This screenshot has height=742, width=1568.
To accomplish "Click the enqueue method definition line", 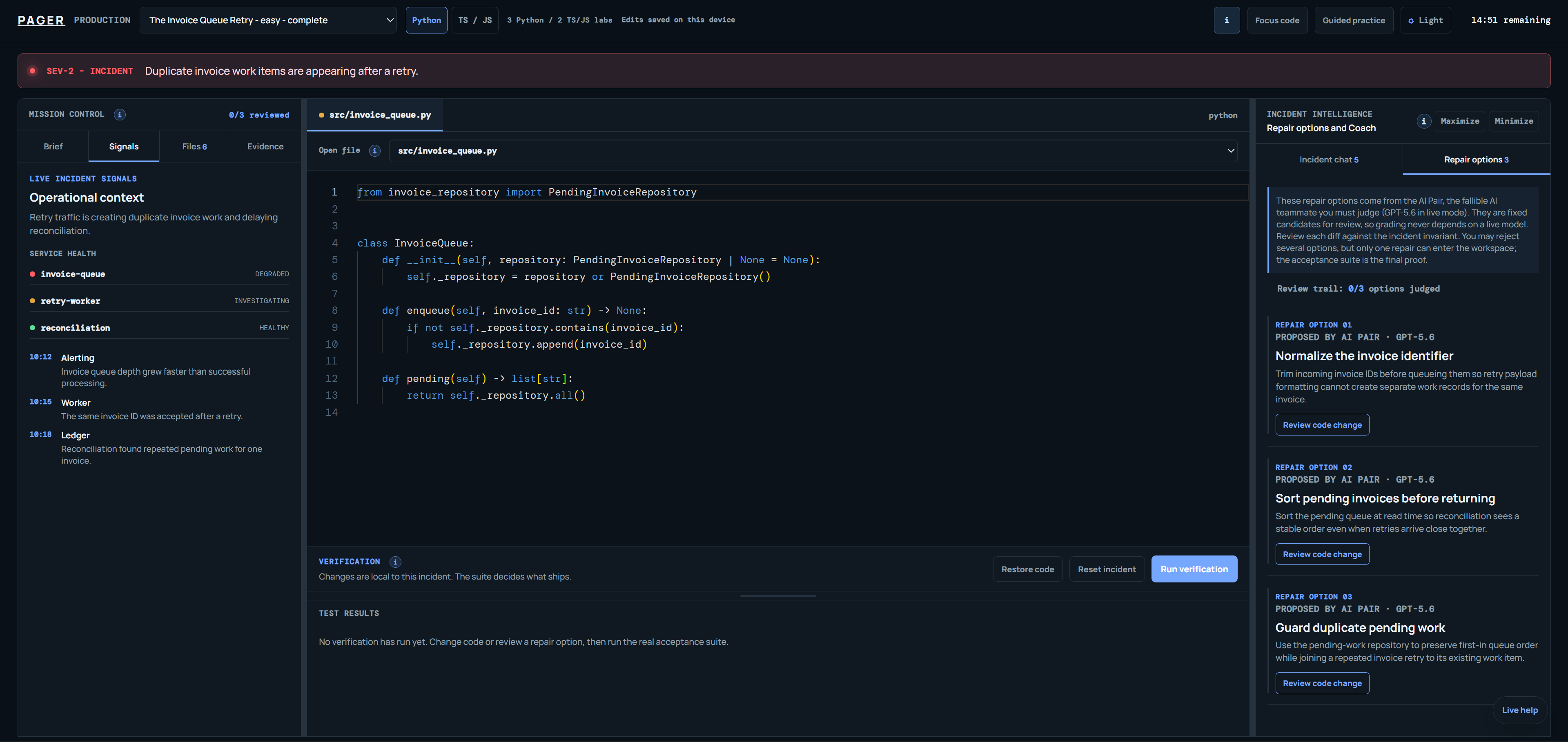I will pyautogui.click(x=514, y=310).
